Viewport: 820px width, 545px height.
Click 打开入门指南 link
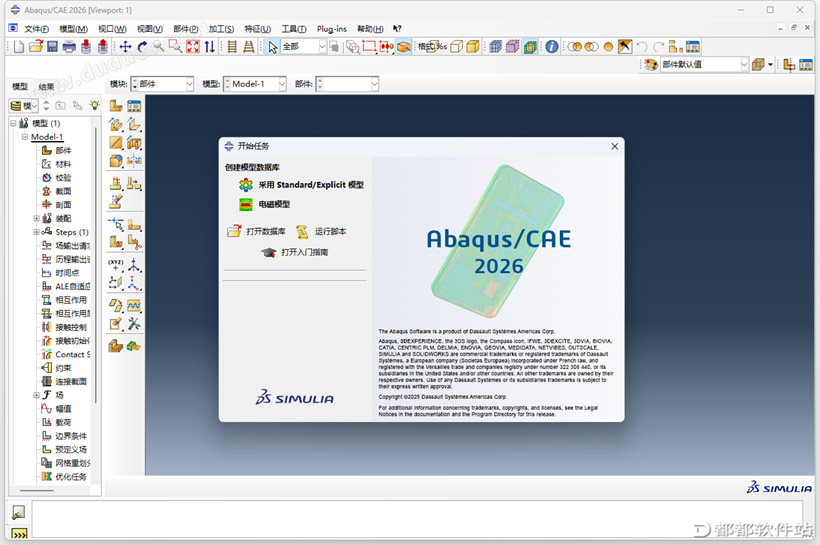click(295, 252)
